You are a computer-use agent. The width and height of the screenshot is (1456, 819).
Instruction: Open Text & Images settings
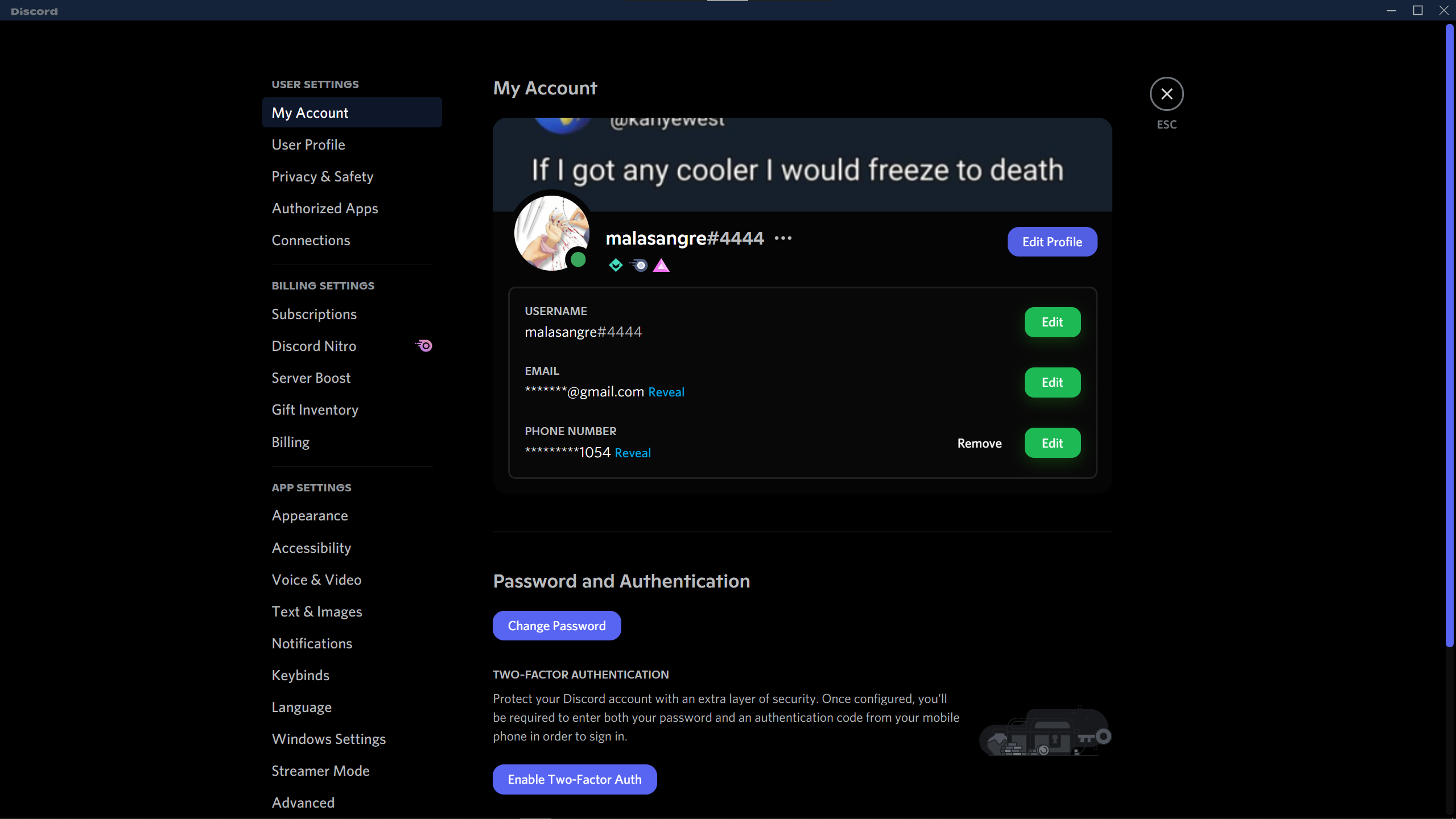[x=352, y=611]
